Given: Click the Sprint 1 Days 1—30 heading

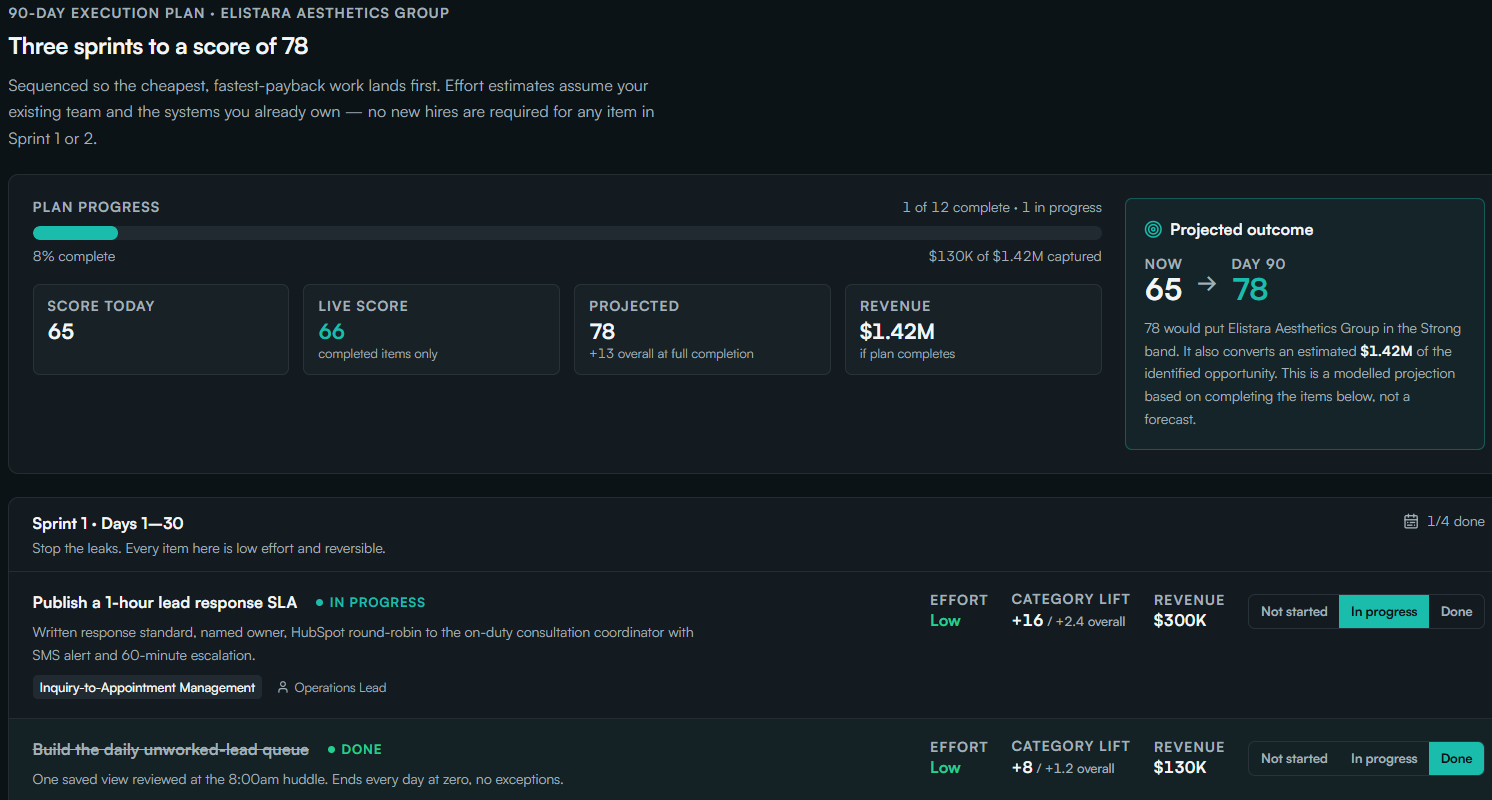Looking at the screenshot, I should [x=108, y=524].
